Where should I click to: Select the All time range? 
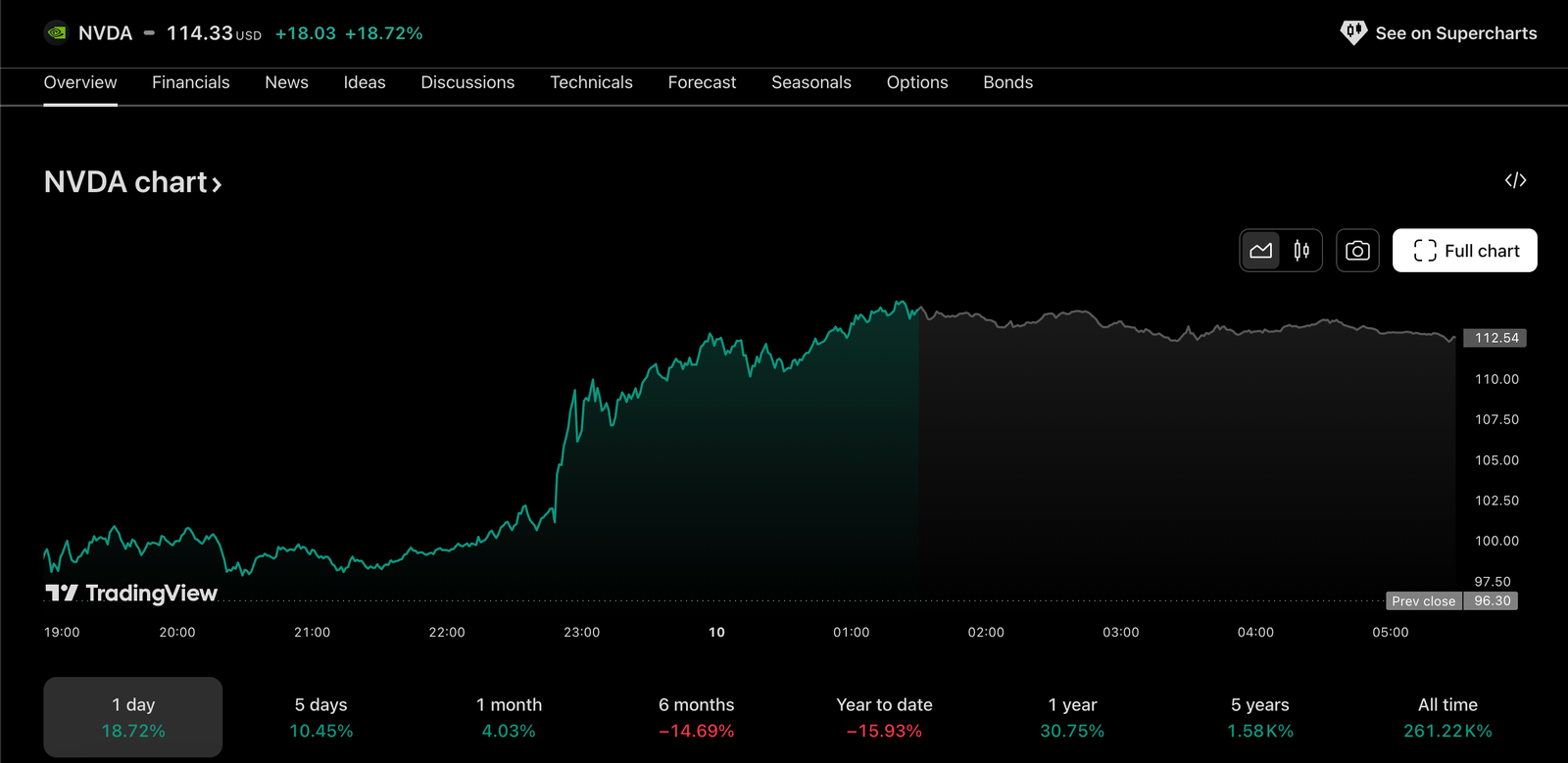pos(1447,717)
